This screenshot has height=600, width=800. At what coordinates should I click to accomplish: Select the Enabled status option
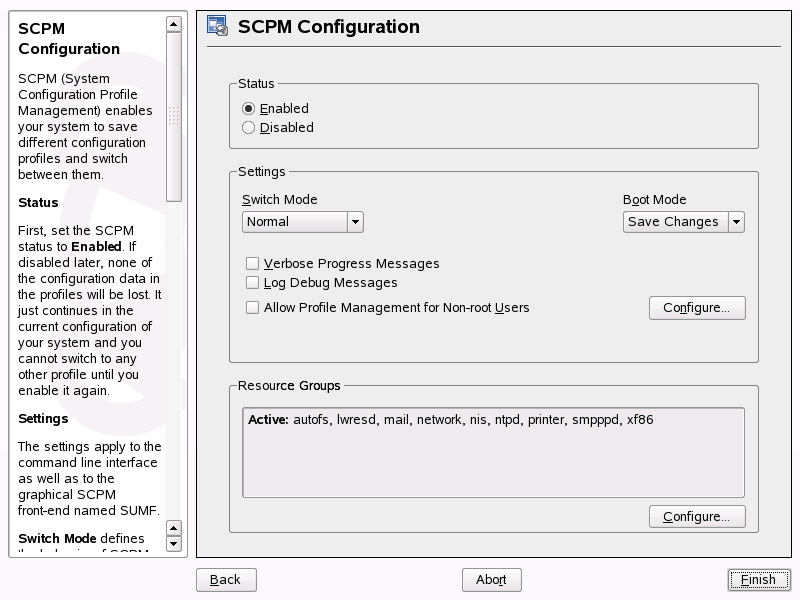[249, 108]
